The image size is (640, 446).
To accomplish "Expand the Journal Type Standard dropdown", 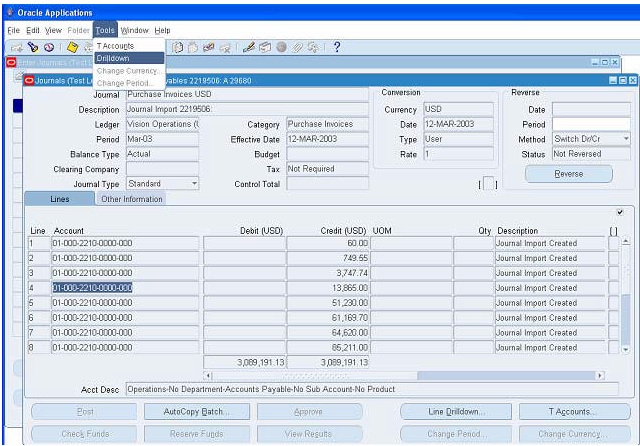I will click(194, 184).
